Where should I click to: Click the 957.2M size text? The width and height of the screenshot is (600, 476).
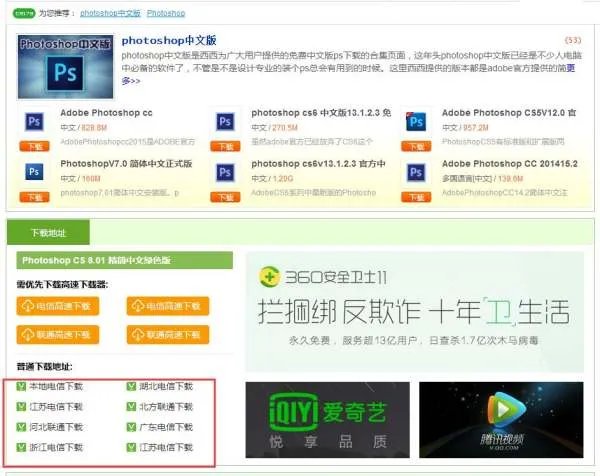(476, 128)
